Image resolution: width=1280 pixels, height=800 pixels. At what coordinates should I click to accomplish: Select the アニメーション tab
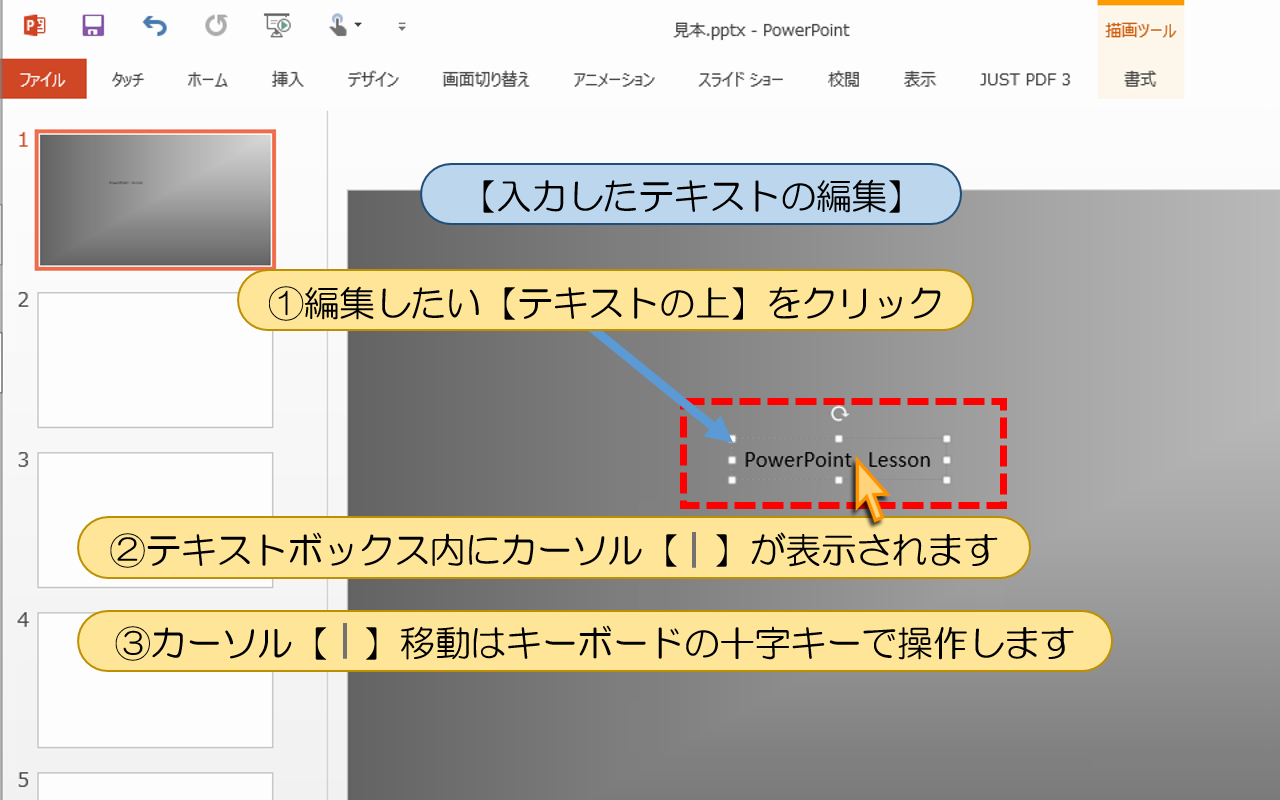pyautogui.click(x=614, y=80)
